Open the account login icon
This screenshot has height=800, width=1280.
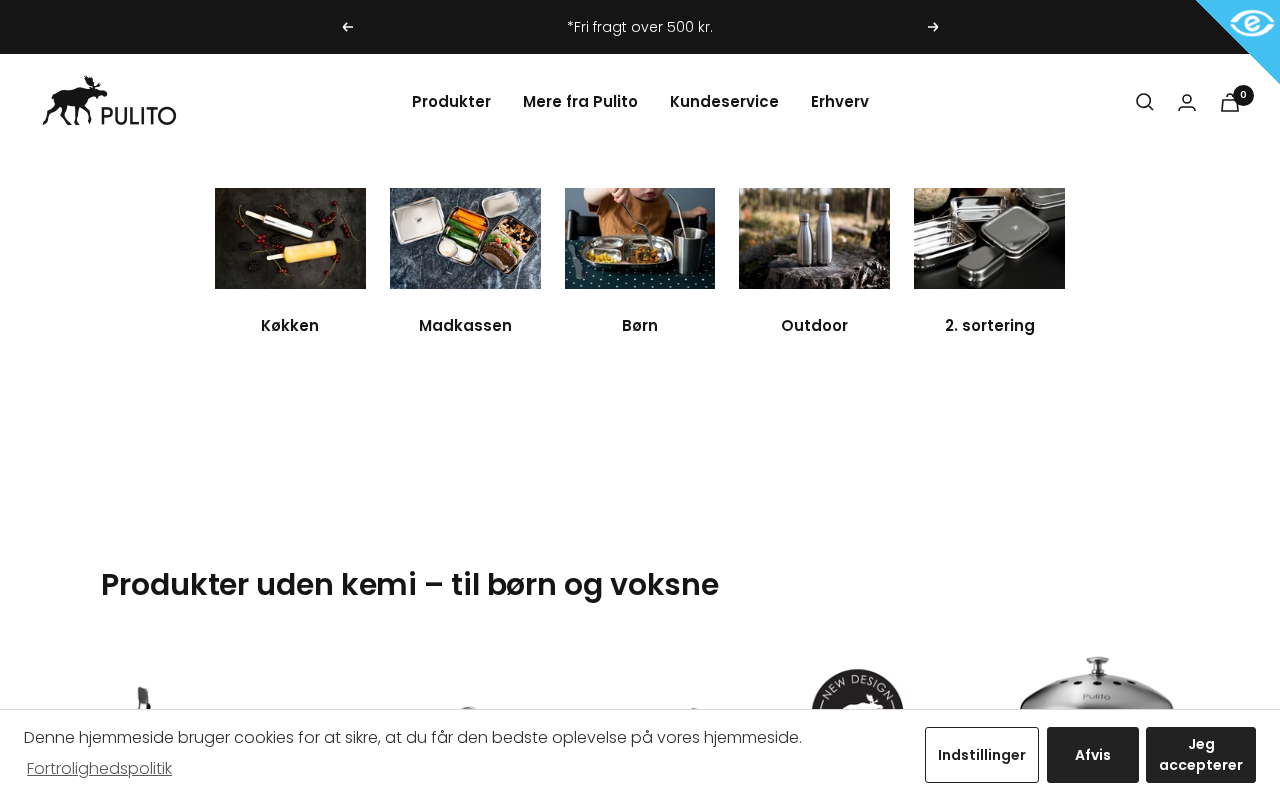[x=1187, y=102]
